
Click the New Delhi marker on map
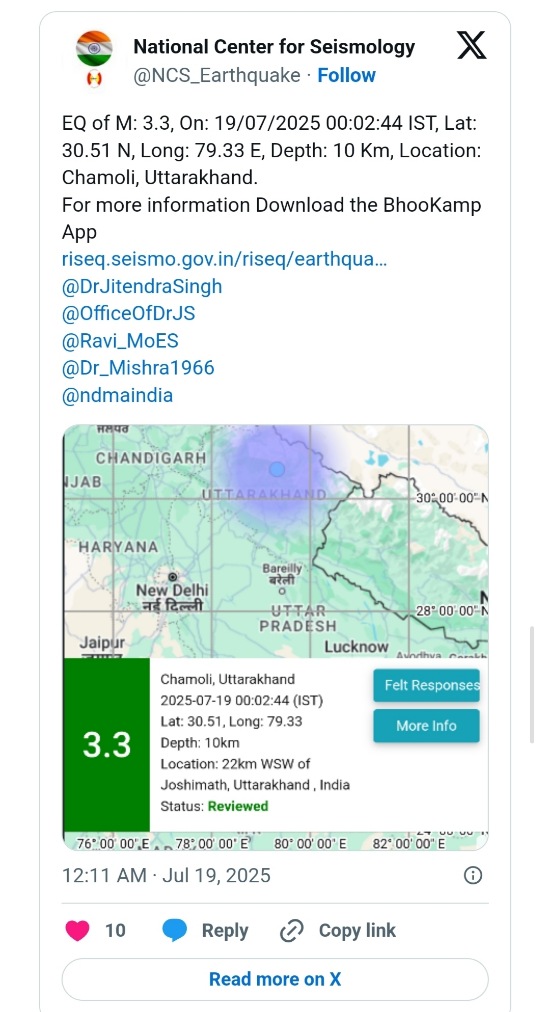[172, 576]
